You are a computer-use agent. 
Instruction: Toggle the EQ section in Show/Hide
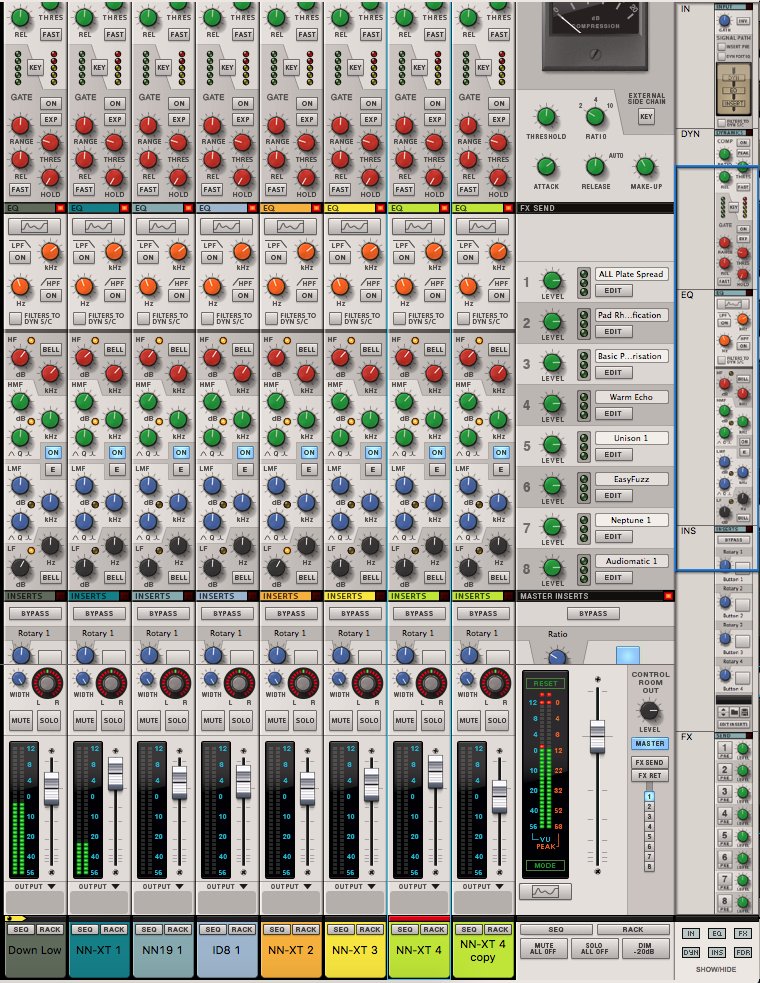(x=717, y=933)
